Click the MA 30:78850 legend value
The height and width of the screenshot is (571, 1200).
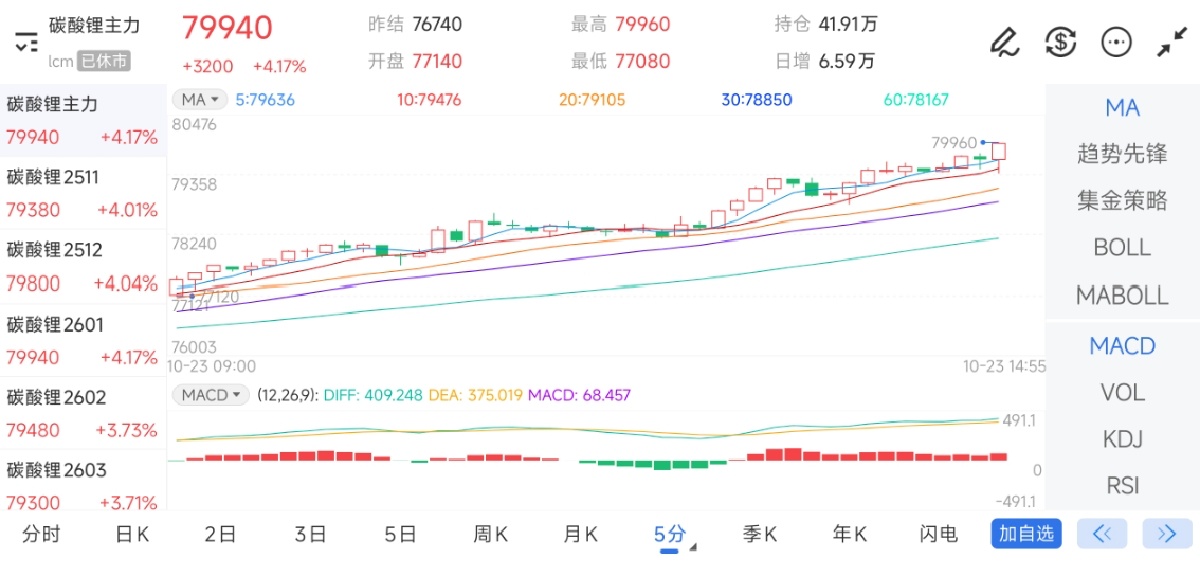pos(757,100)
